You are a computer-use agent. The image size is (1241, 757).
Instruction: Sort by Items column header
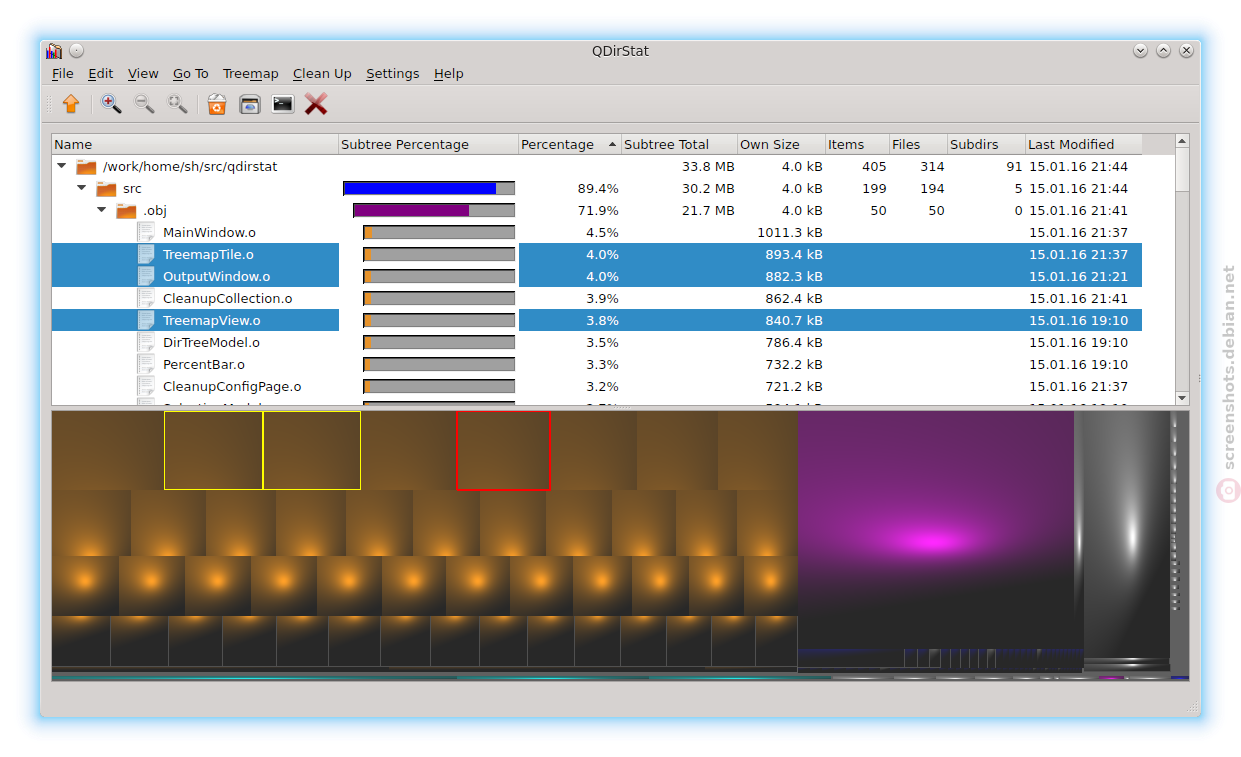coord(857,145)
